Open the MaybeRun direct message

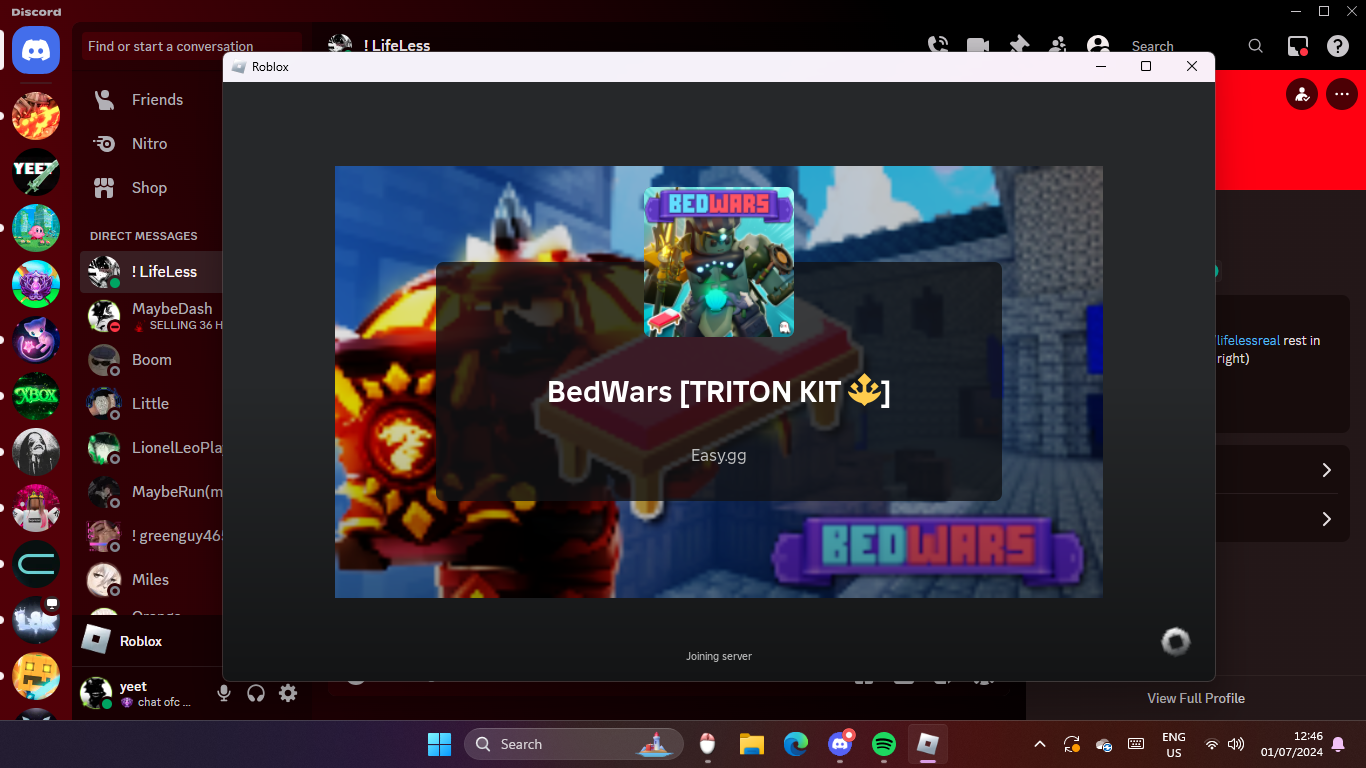click(x=150, y=492)
